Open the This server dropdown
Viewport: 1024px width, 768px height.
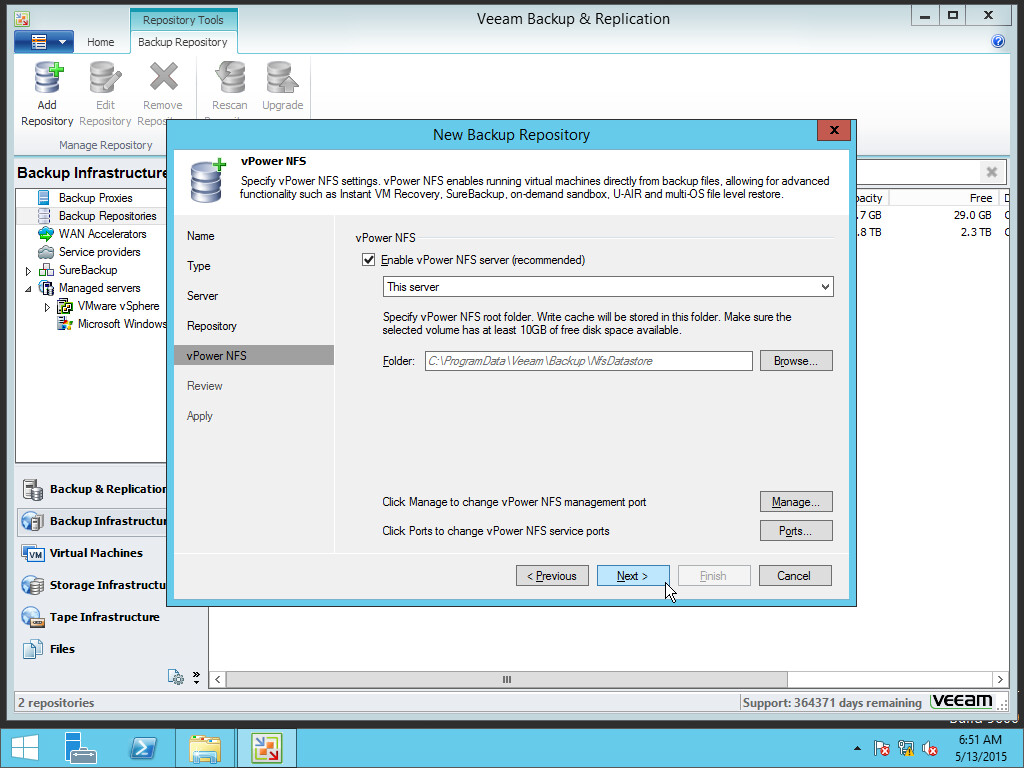coord(608,287)
